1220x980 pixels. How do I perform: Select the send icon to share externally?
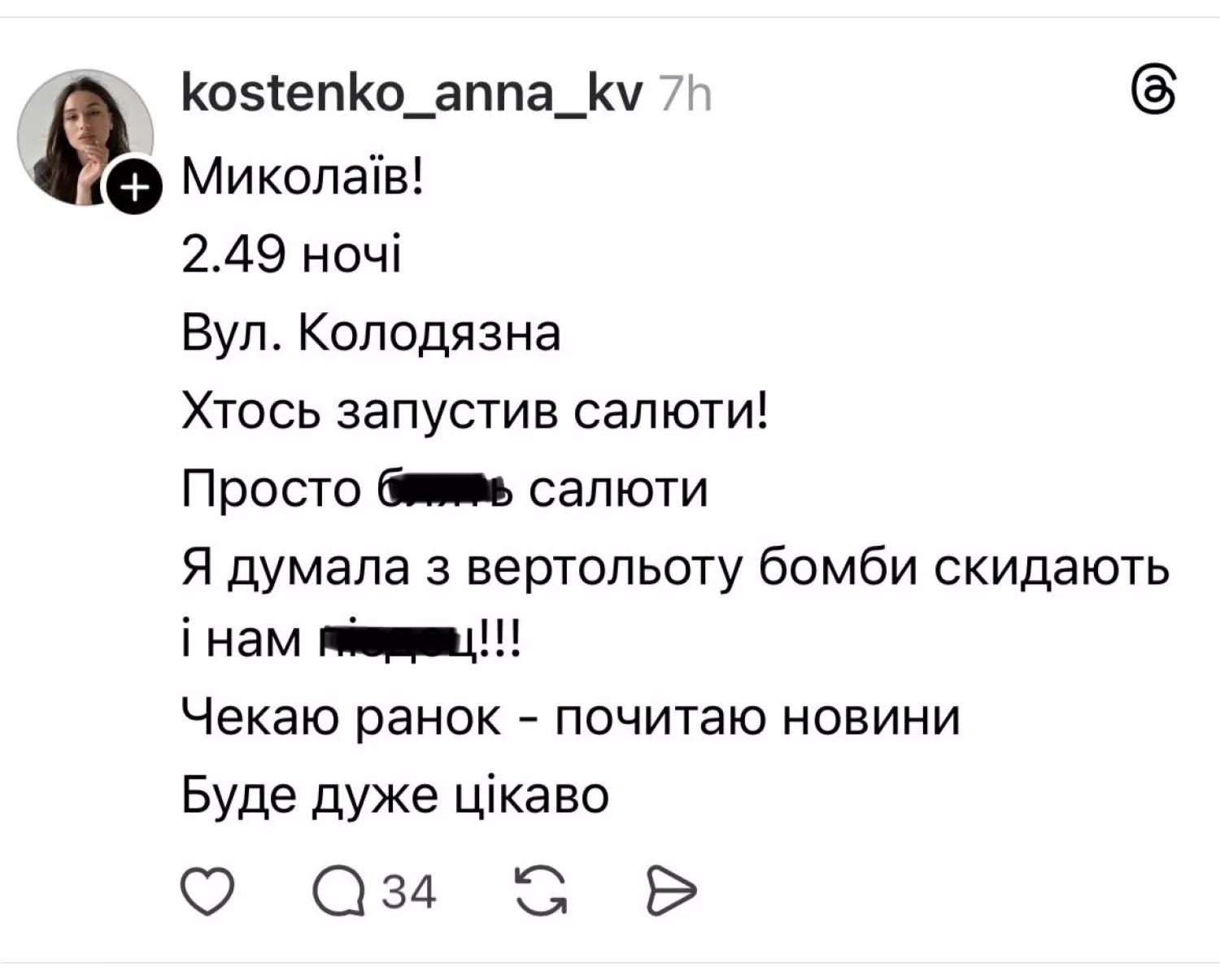pyautogui.click(x=670, y=891)
